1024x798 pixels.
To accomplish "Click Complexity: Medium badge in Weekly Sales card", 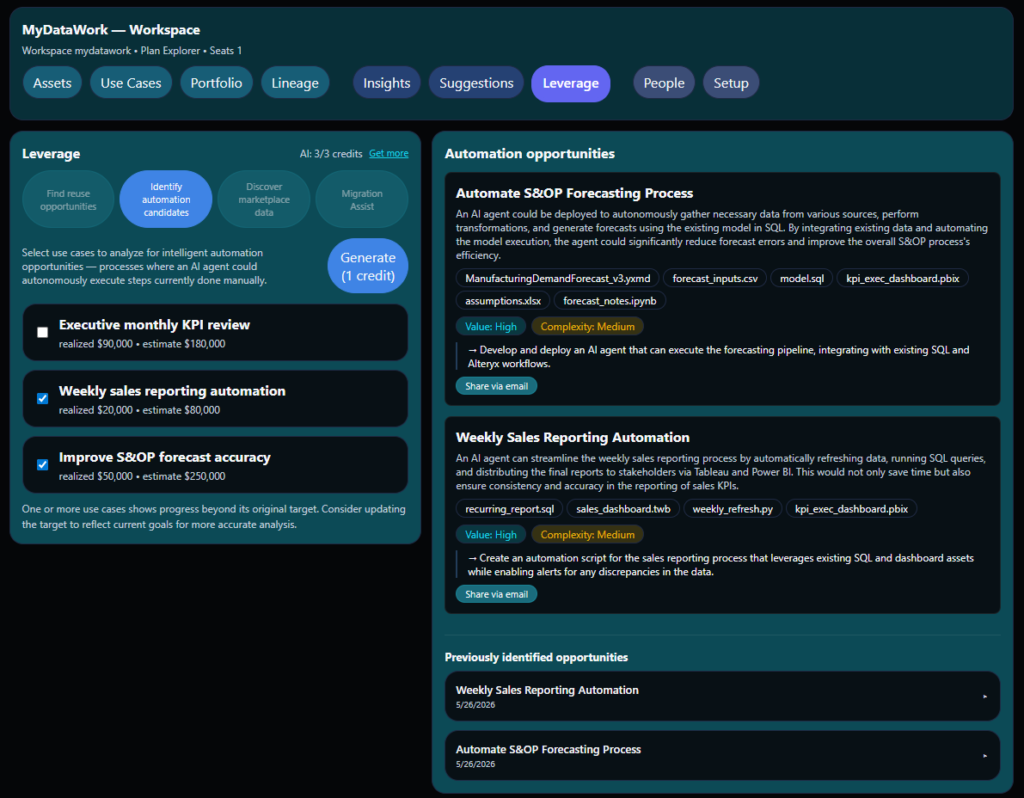I will click(x=587, y=534).
